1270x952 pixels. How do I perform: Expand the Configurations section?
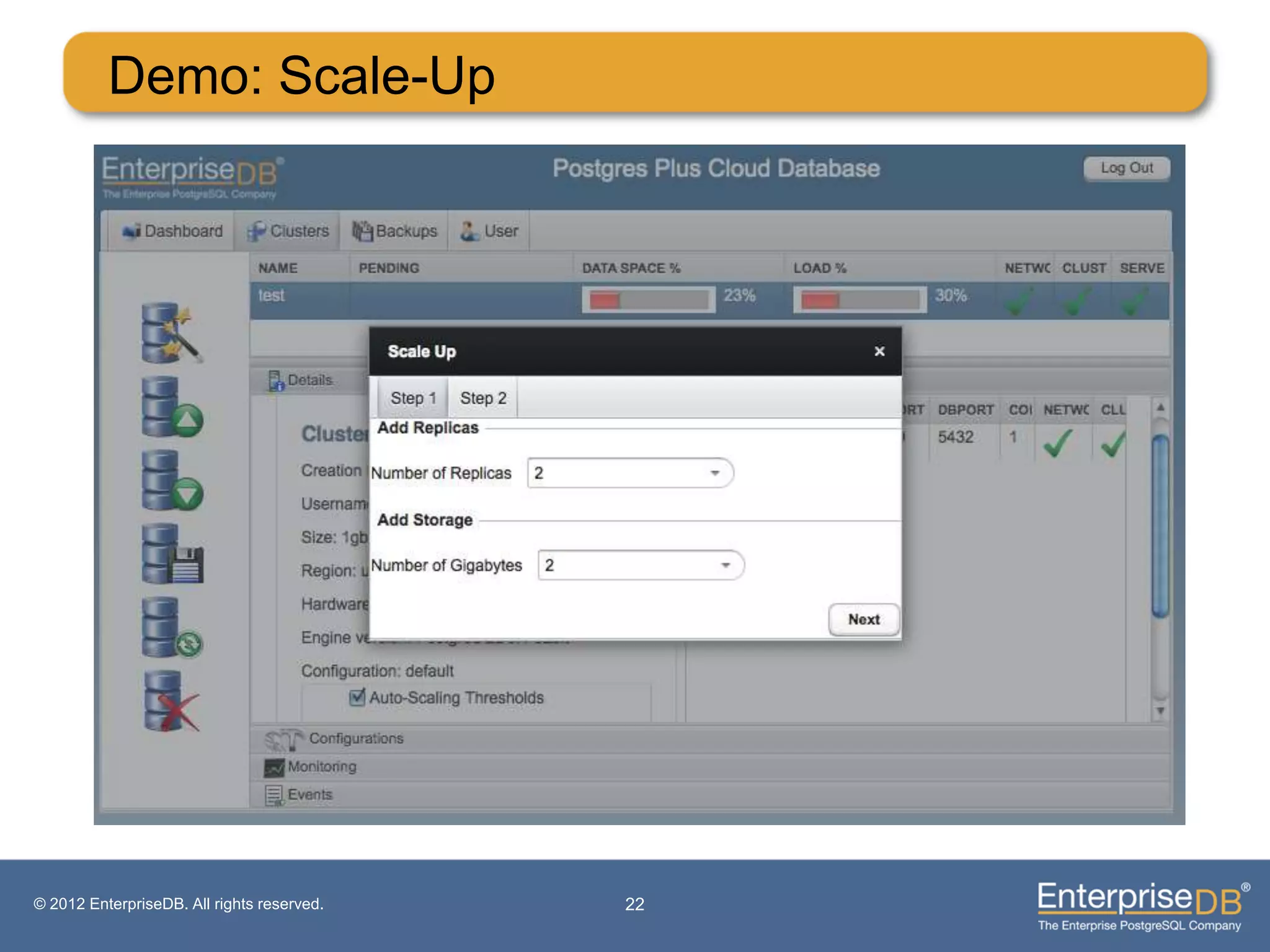[710, 738]
